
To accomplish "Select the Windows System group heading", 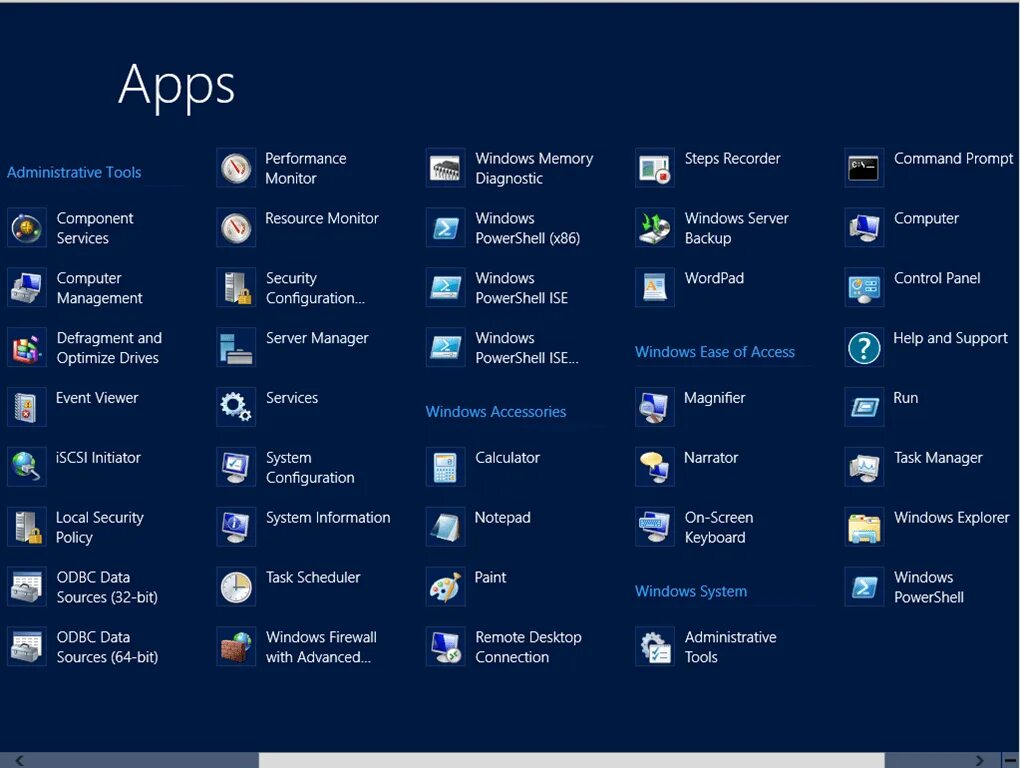I will coord(691,591).
